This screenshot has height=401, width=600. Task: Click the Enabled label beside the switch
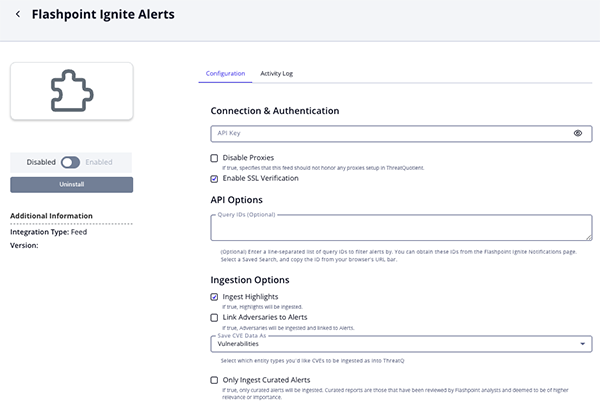coord(99,162)
